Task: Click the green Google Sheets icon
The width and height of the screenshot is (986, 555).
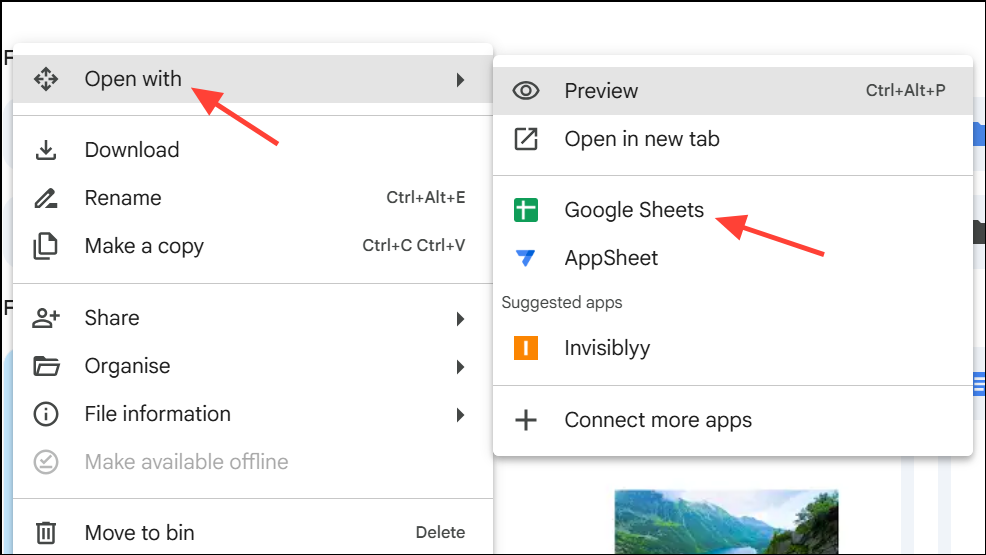Action: pos(526,210)
